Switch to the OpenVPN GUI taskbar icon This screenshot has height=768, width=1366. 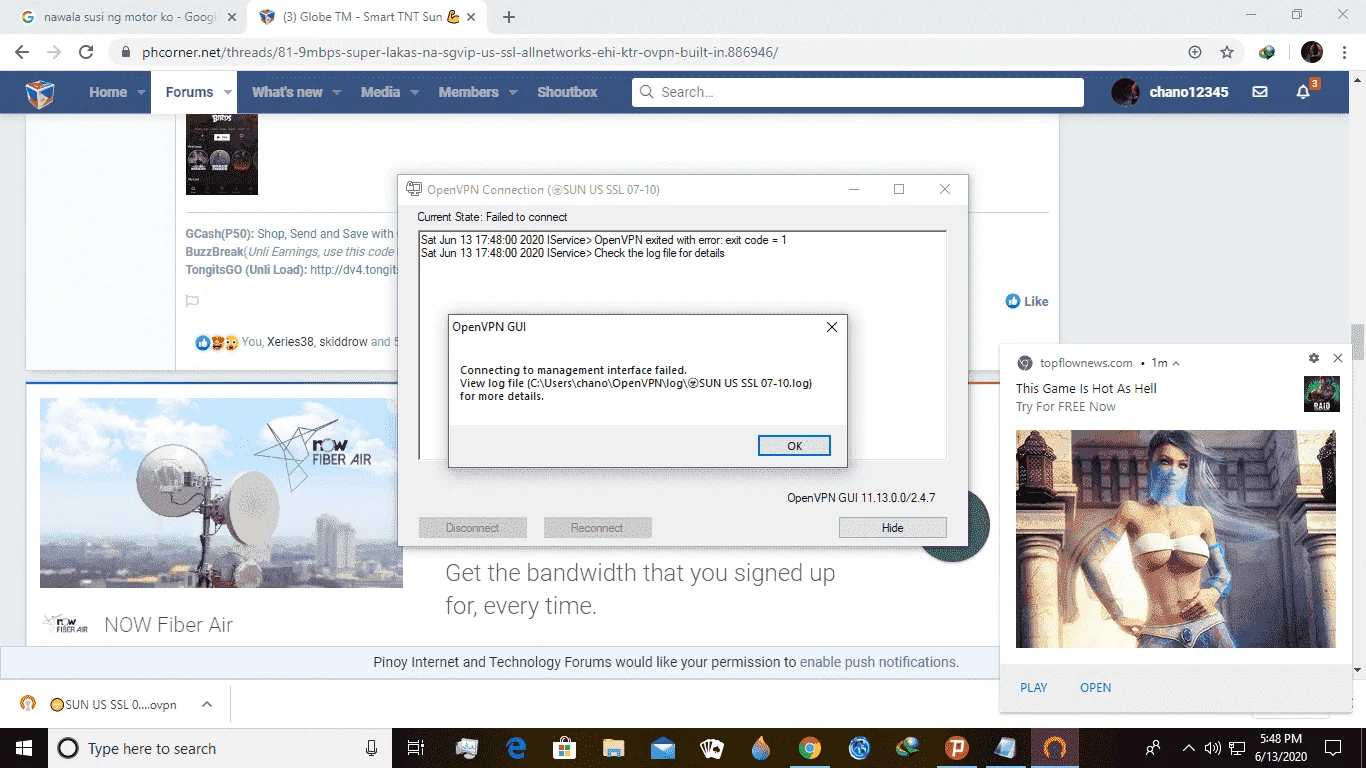pos(1055,748)
